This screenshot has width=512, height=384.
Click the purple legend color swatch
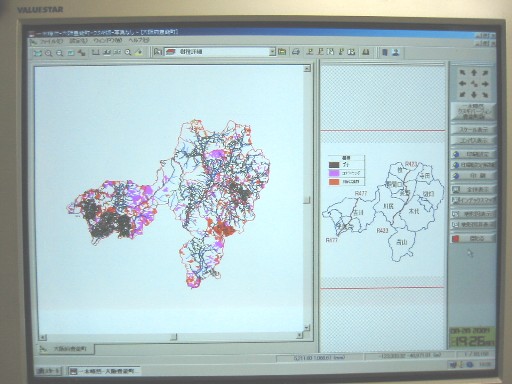point(334,173)
